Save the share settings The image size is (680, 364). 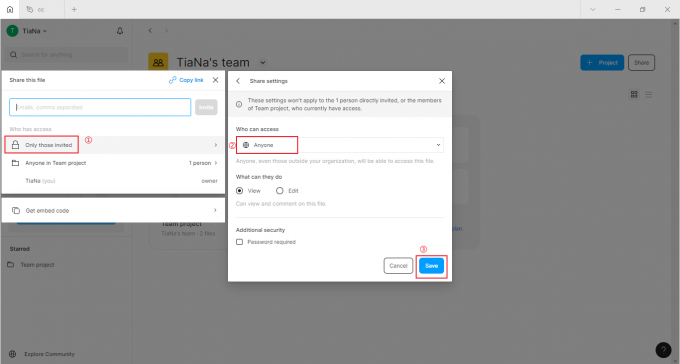432,266
